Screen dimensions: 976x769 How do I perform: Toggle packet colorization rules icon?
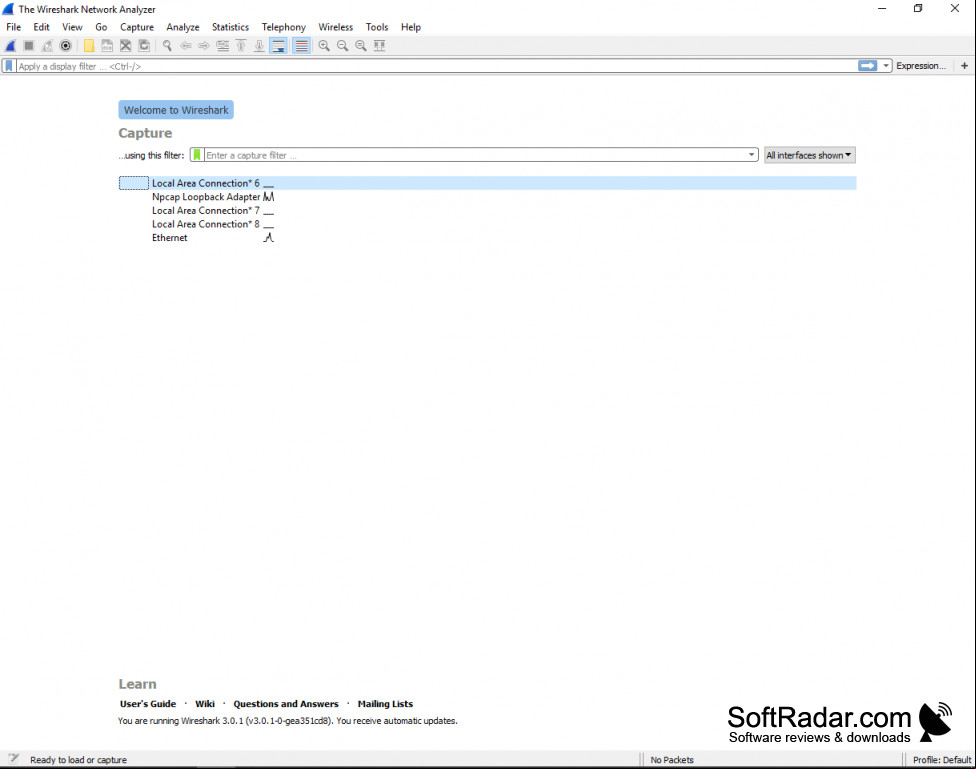(x=301, y=45)
